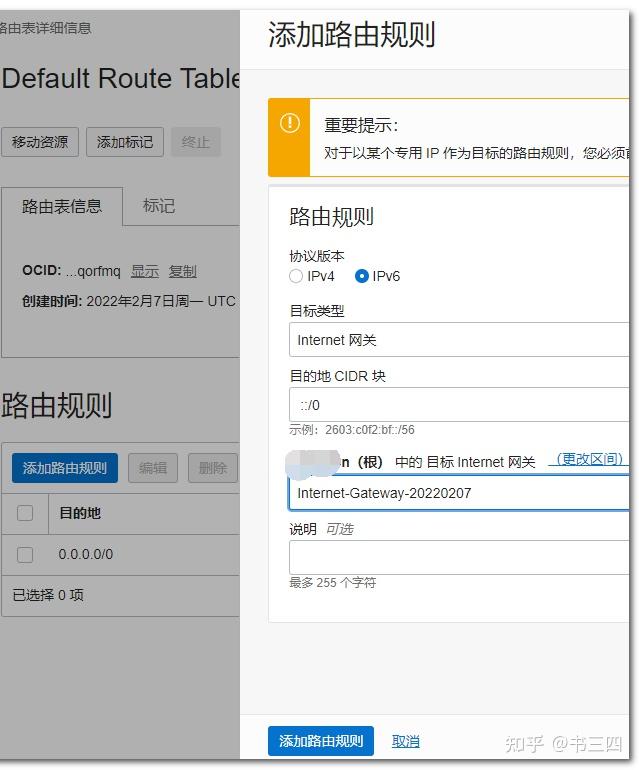Click the warning exclamation icon in notice
This screenshot has width=639, height=770.
tap(290, 123)
